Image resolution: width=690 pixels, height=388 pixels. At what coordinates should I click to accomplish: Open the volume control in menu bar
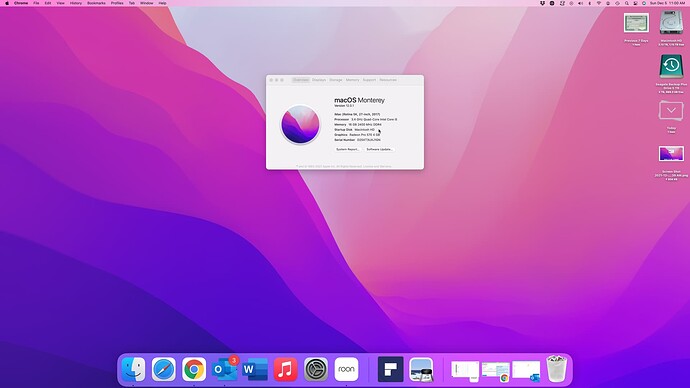(x=580, y=3)
